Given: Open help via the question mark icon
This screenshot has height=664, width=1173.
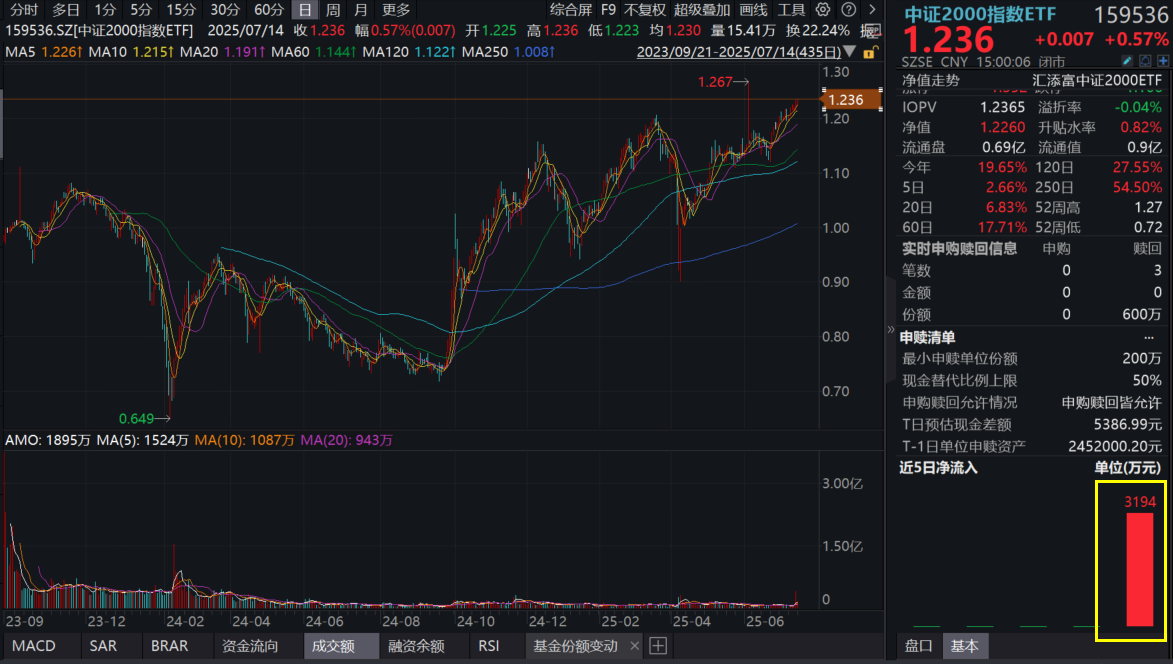Looking at the screenshot, I should pos(848,10).
